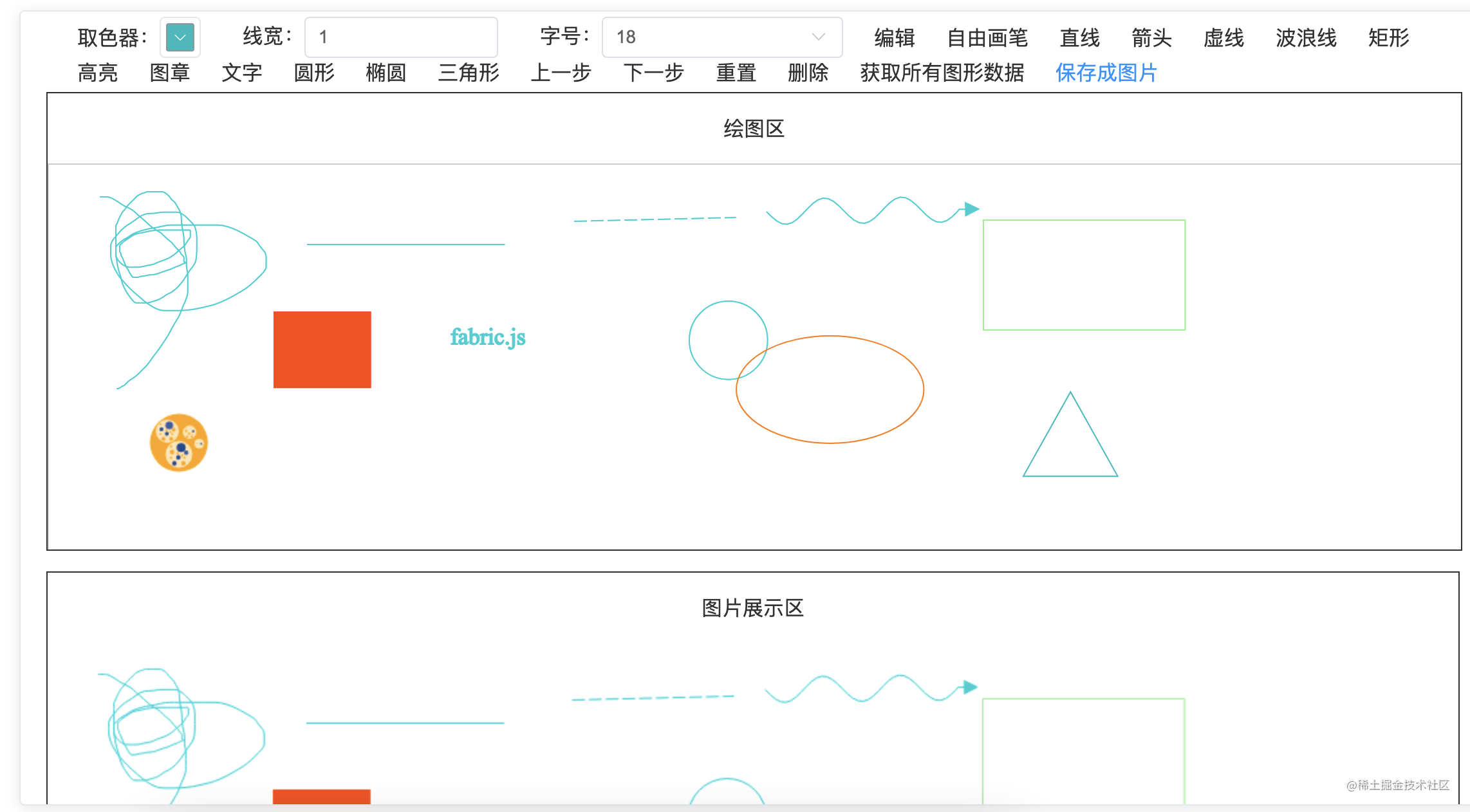
Task: Enable the 高亮 highlight tool
Action: tap(97, 73)
